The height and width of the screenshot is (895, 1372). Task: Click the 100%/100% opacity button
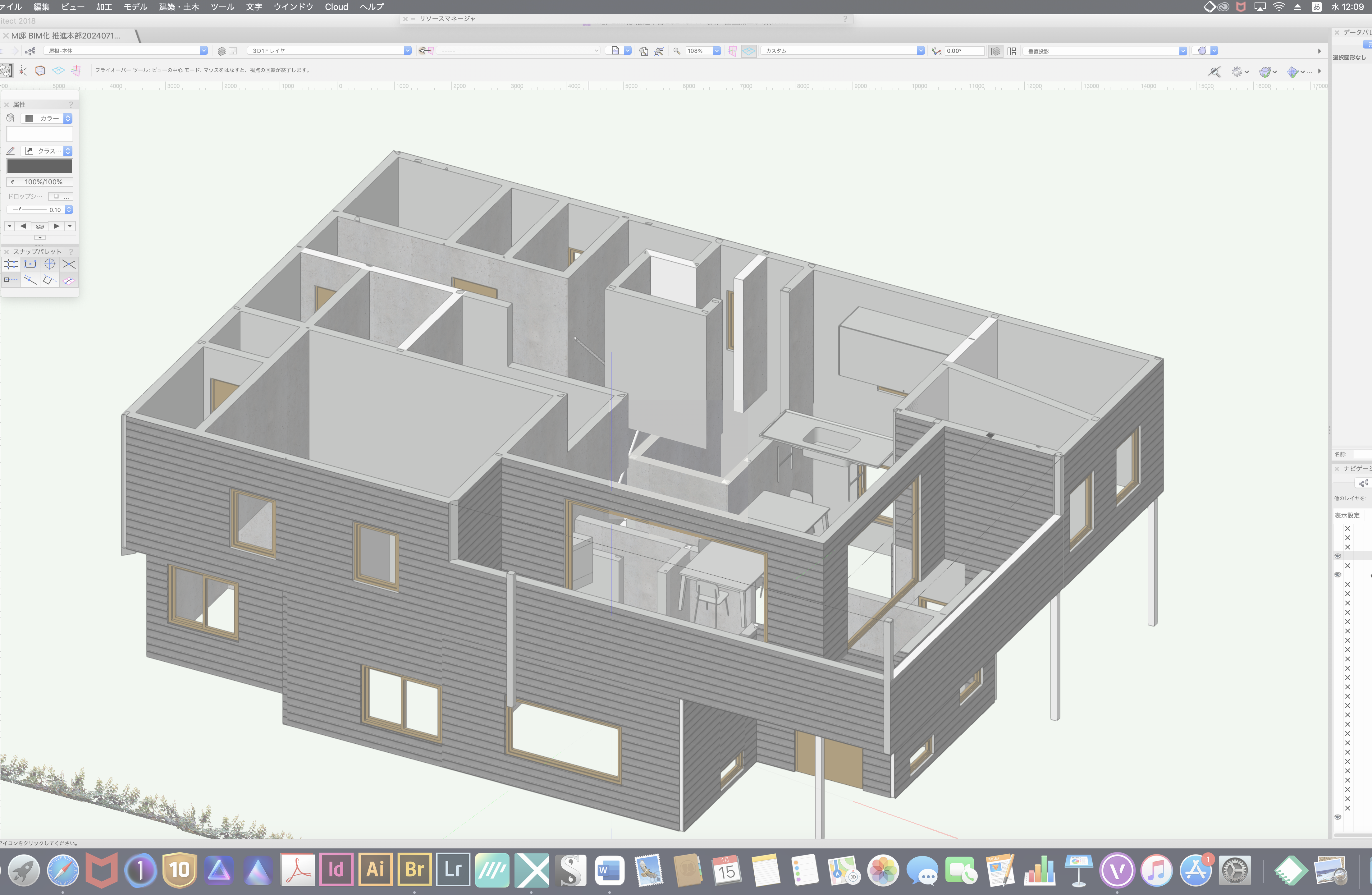pyautogui.click(x=40, y=182)
